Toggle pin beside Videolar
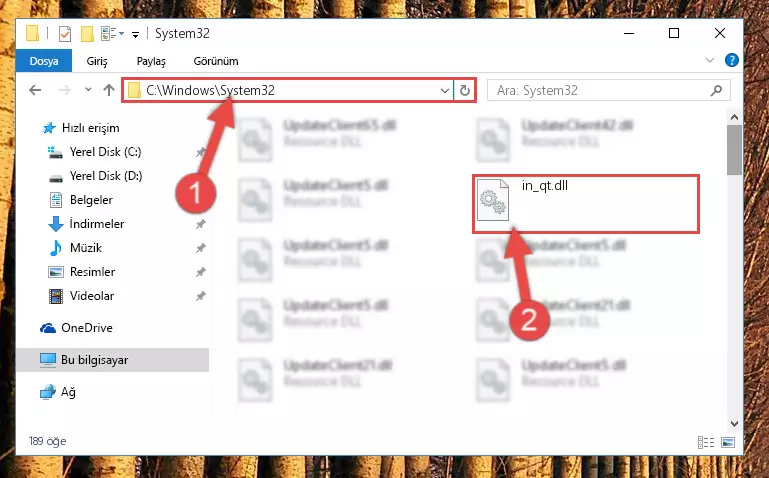Image resolution: width=769 pixels, height=478 pixels. point(200,296)
